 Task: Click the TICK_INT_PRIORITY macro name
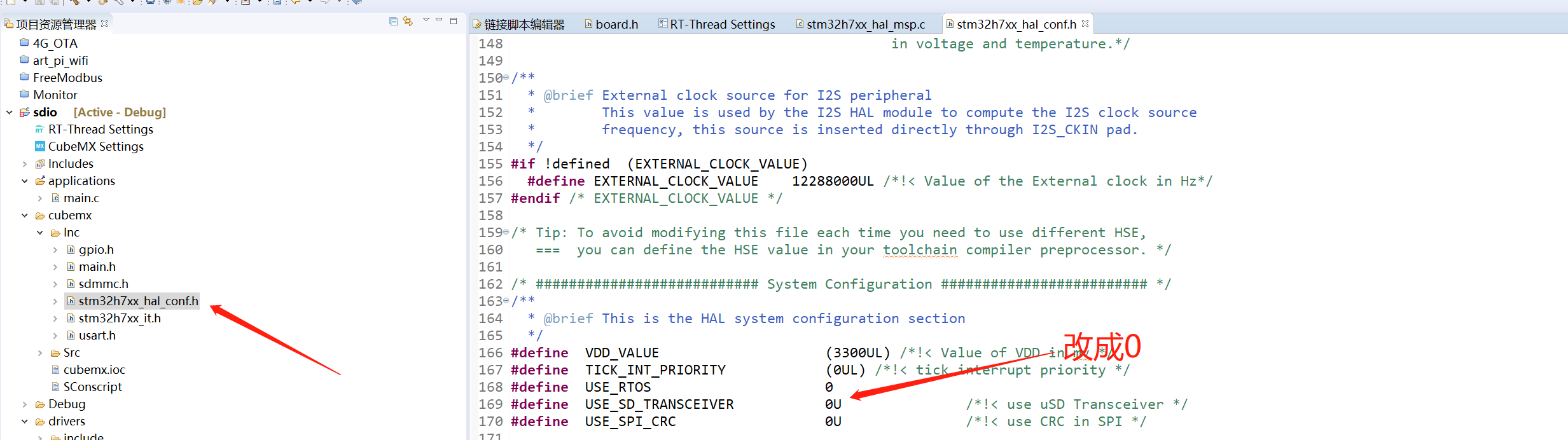click(655, 370)
